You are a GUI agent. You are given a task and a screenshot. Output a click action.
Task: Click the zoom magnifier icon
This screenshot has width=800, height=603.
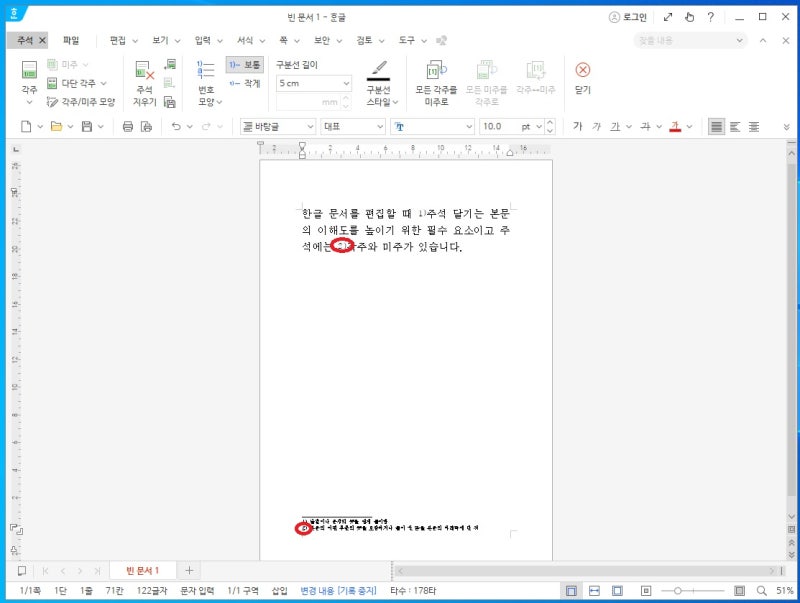click(x=762, y=591)
